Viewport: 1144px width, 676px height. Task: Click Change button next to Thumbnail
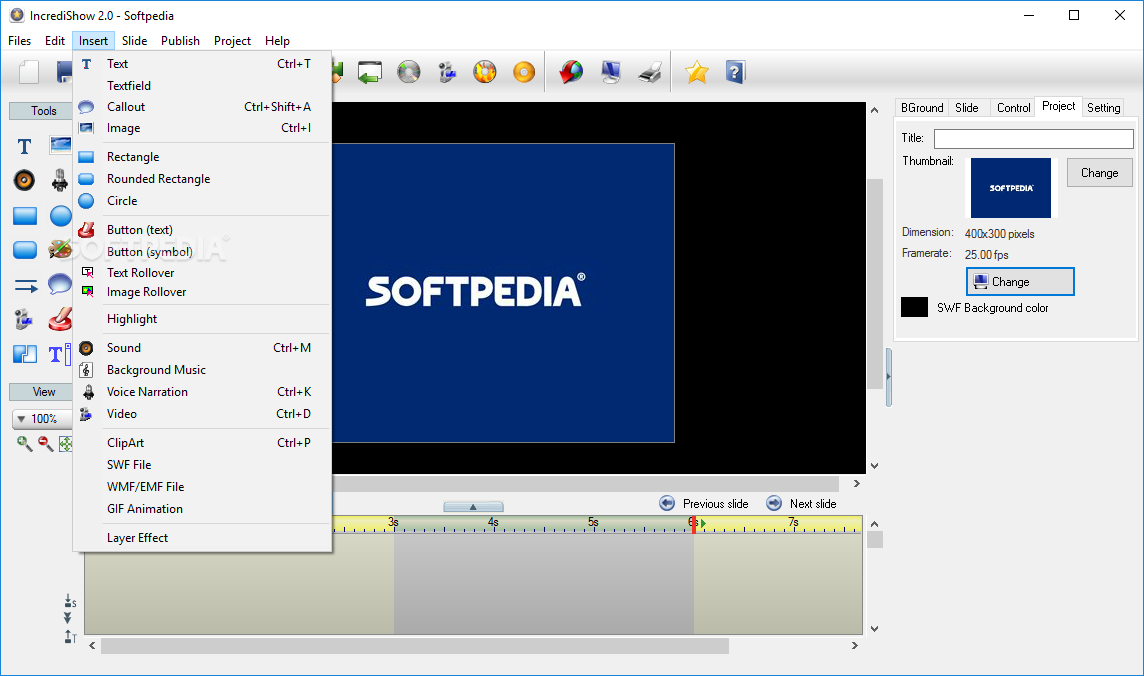pyautogui.click(x=1099, y=173)
